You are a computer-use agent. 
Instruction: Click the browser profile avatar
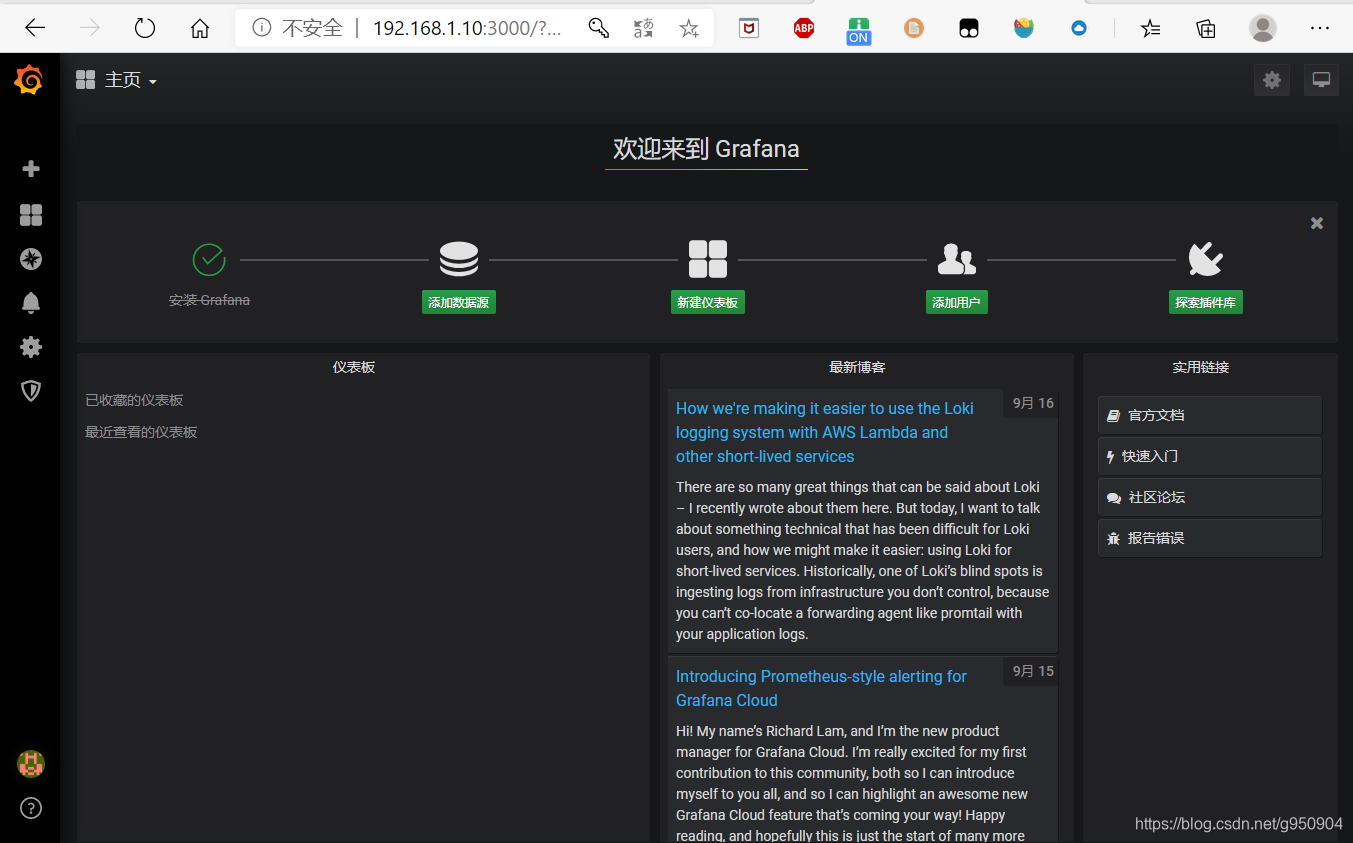point(1263,28)
